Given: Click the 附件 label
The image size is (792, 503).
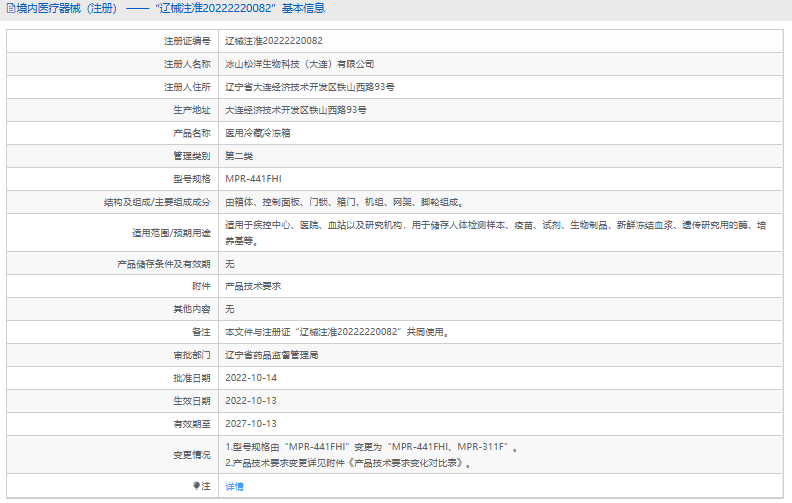Looking at the screenshot, I should pos(201,286).
